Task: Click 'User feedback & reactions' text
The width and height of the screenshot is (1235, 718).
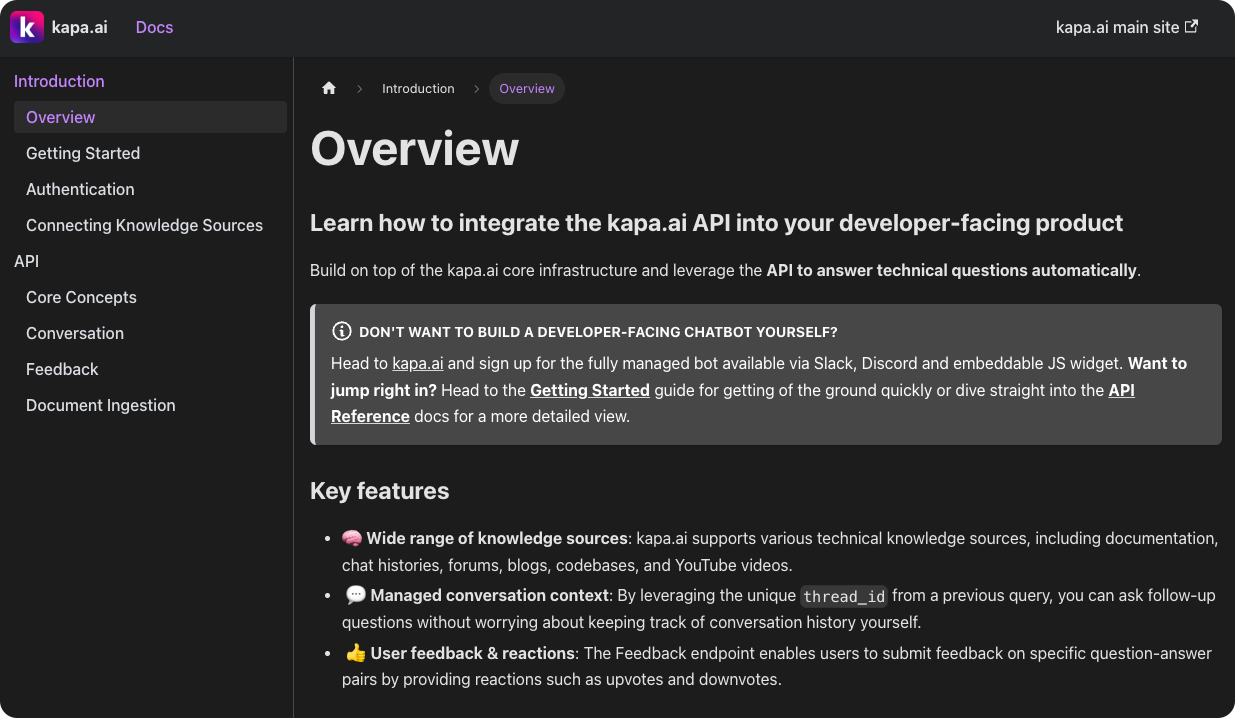Action: point(473,653)
